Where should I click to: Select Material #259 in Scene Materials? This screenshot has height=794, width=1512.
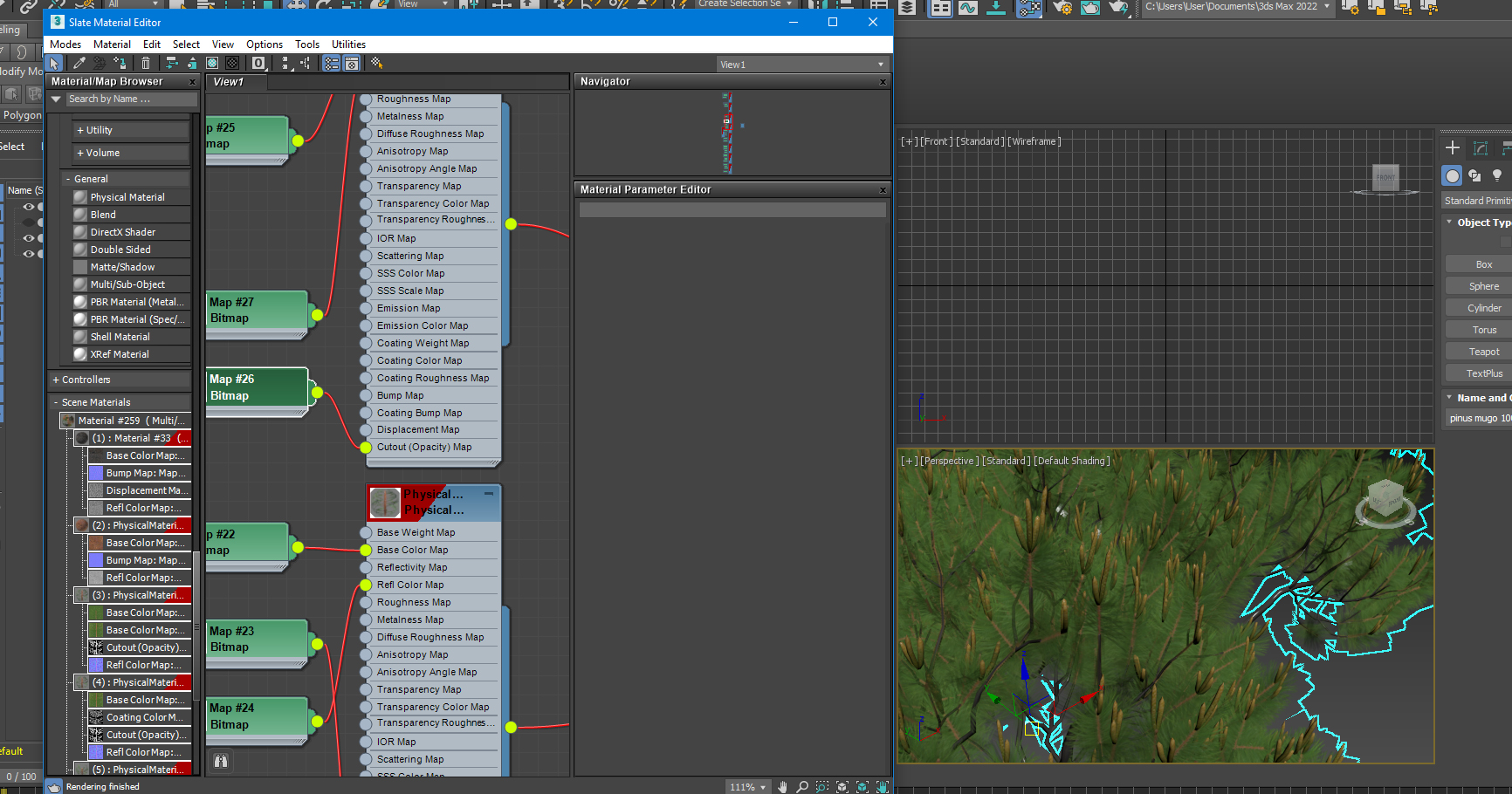coord(125,421)
